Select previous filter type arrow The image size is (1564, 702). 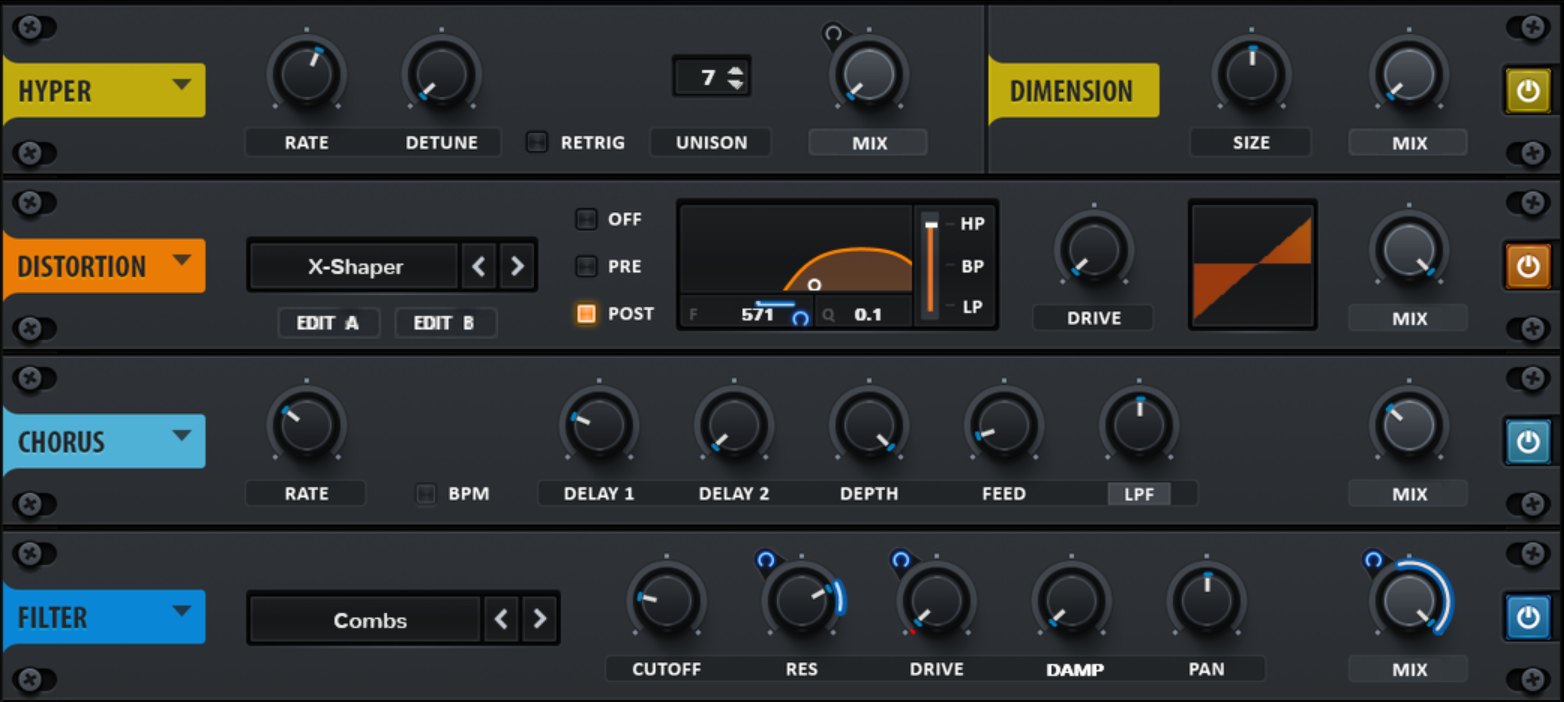pyautogui.click(x=501, y=620)
